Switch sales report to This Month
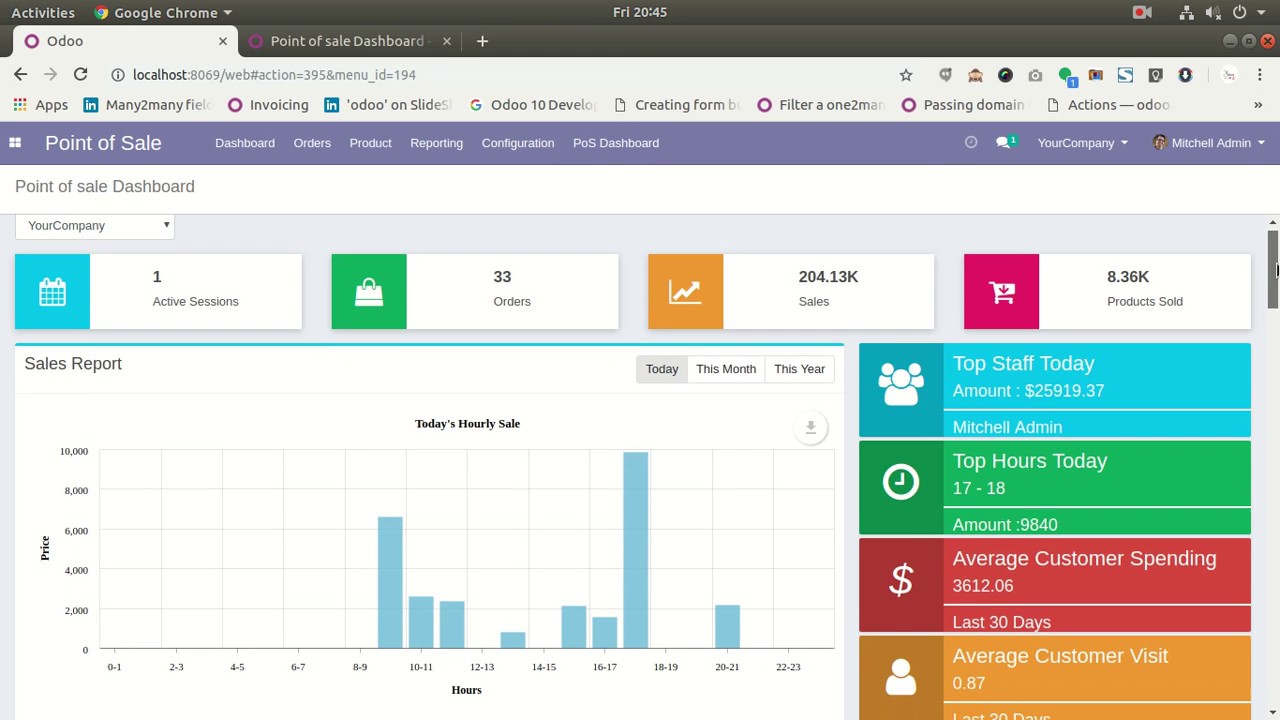Viewport: 1280px width, 720px height. (726, 368)
